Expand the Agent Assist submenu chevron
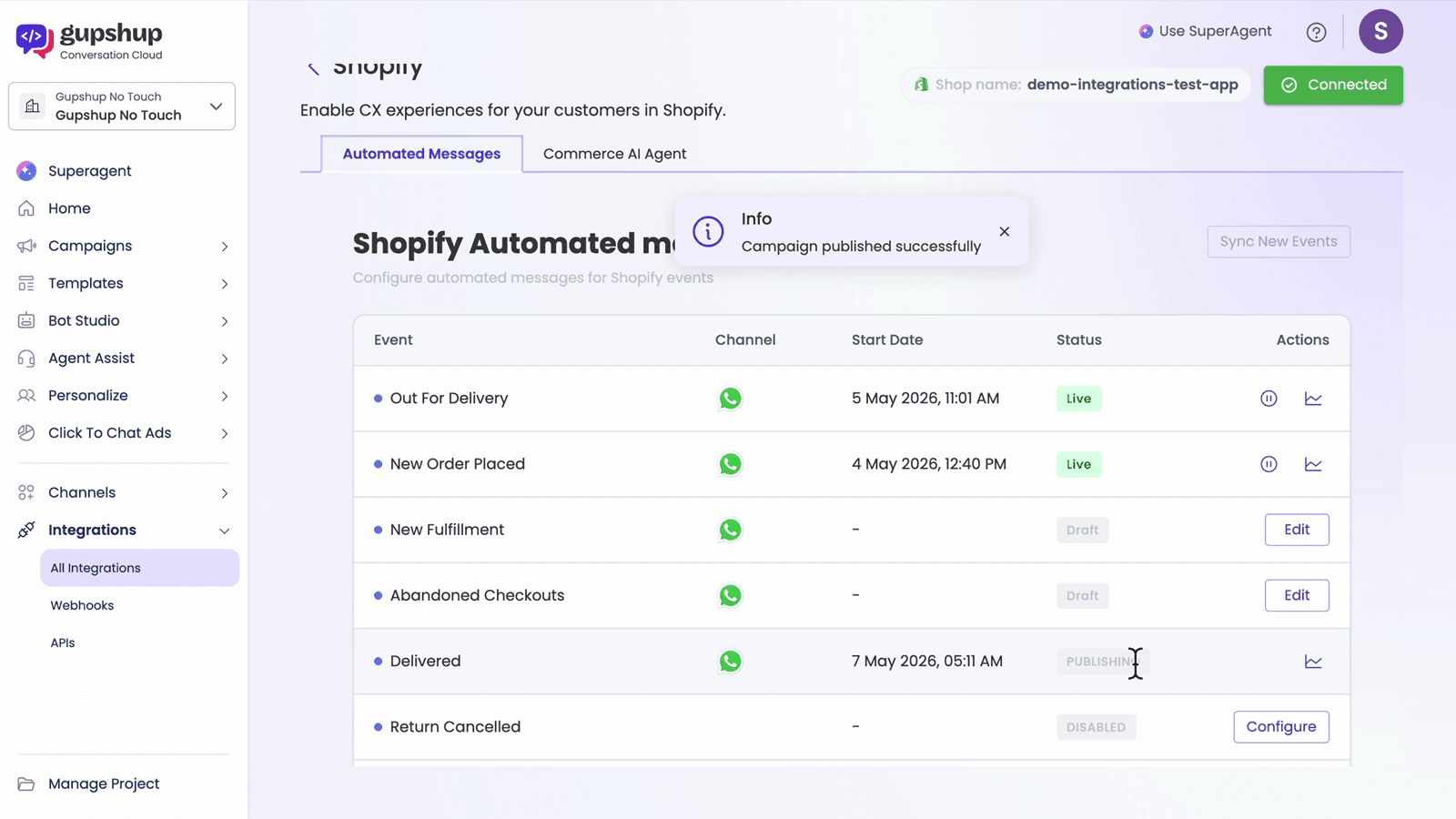 [x=225, y=359]
